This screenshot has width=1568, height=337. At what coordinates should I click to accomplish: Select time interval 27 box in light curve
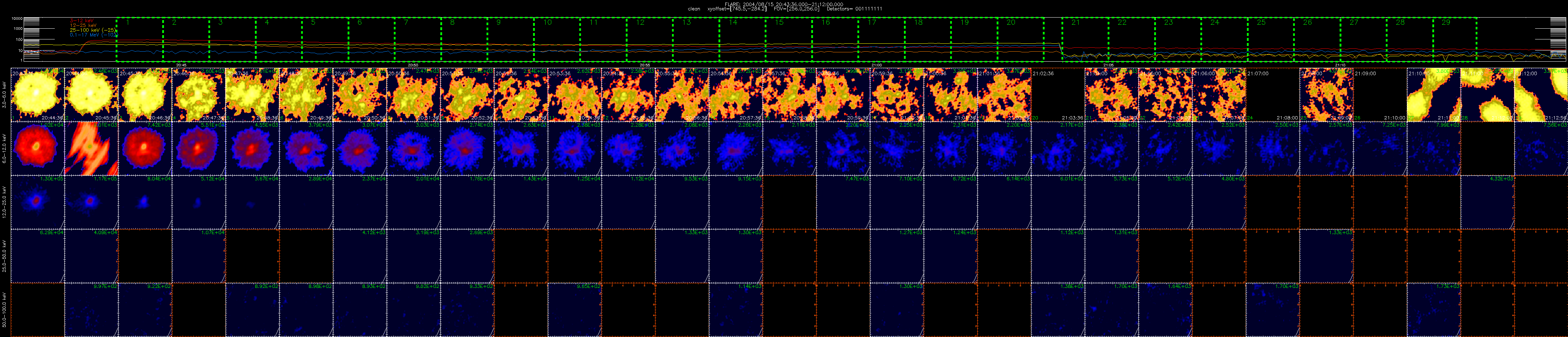click(1364, 39)
